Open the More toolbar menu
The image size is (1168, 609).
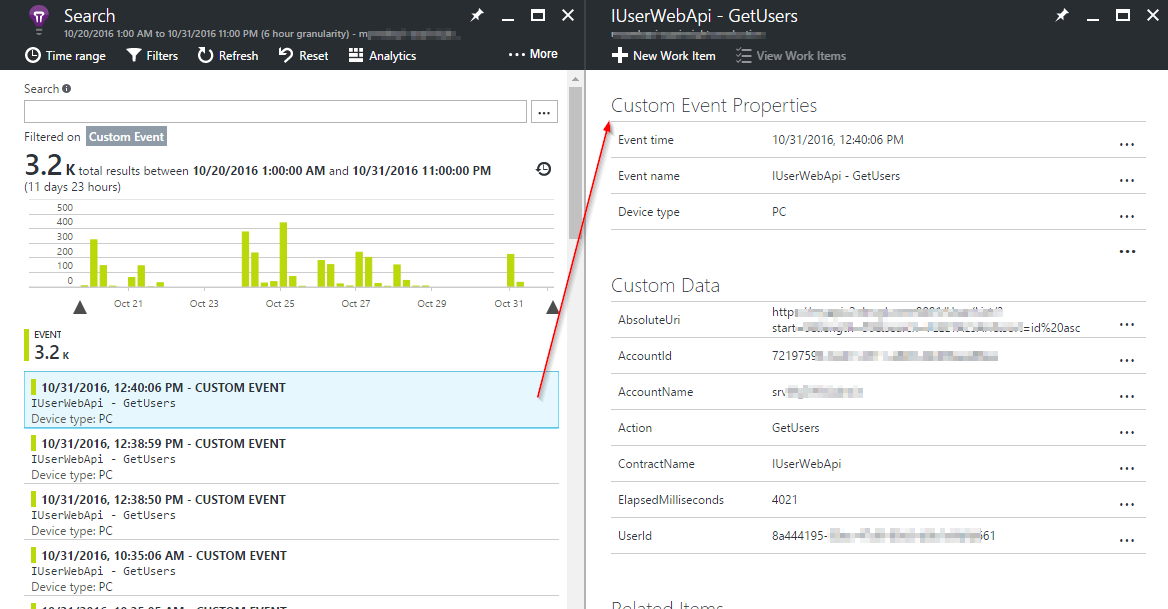point(533,54)
